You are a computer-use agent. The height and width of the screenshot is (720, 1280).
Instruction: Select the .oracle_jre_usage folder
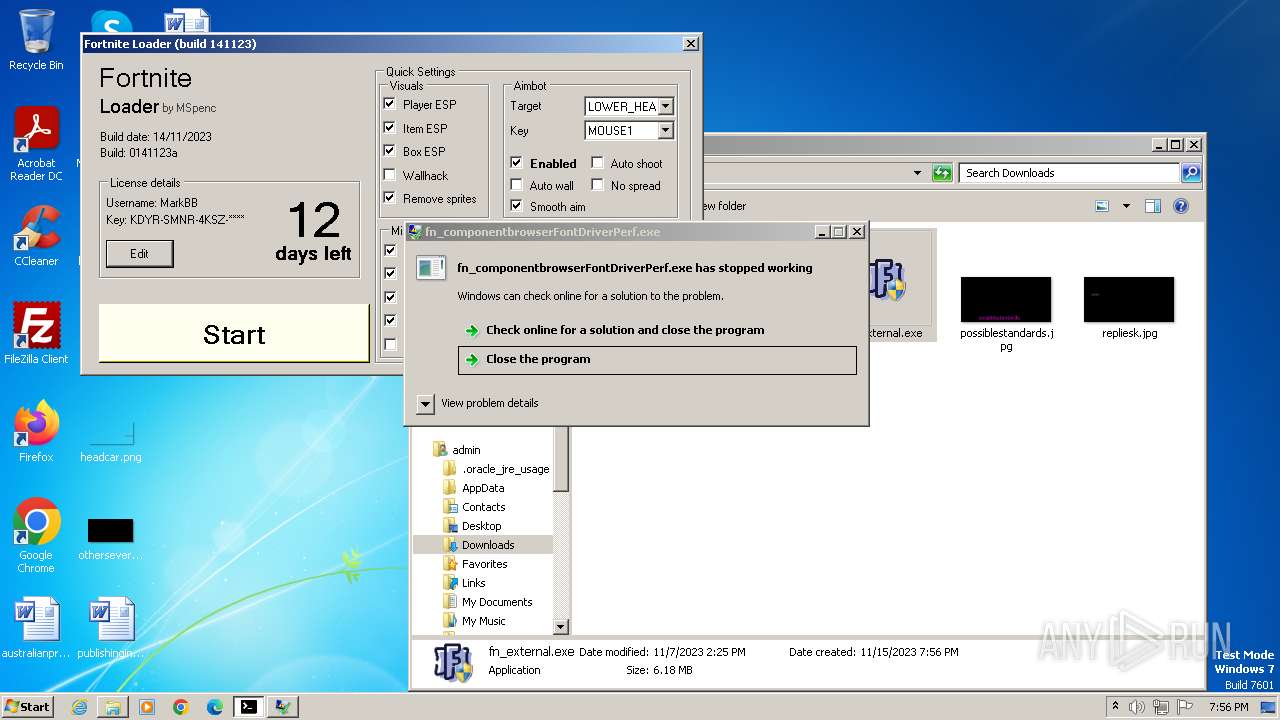(505, 469)
